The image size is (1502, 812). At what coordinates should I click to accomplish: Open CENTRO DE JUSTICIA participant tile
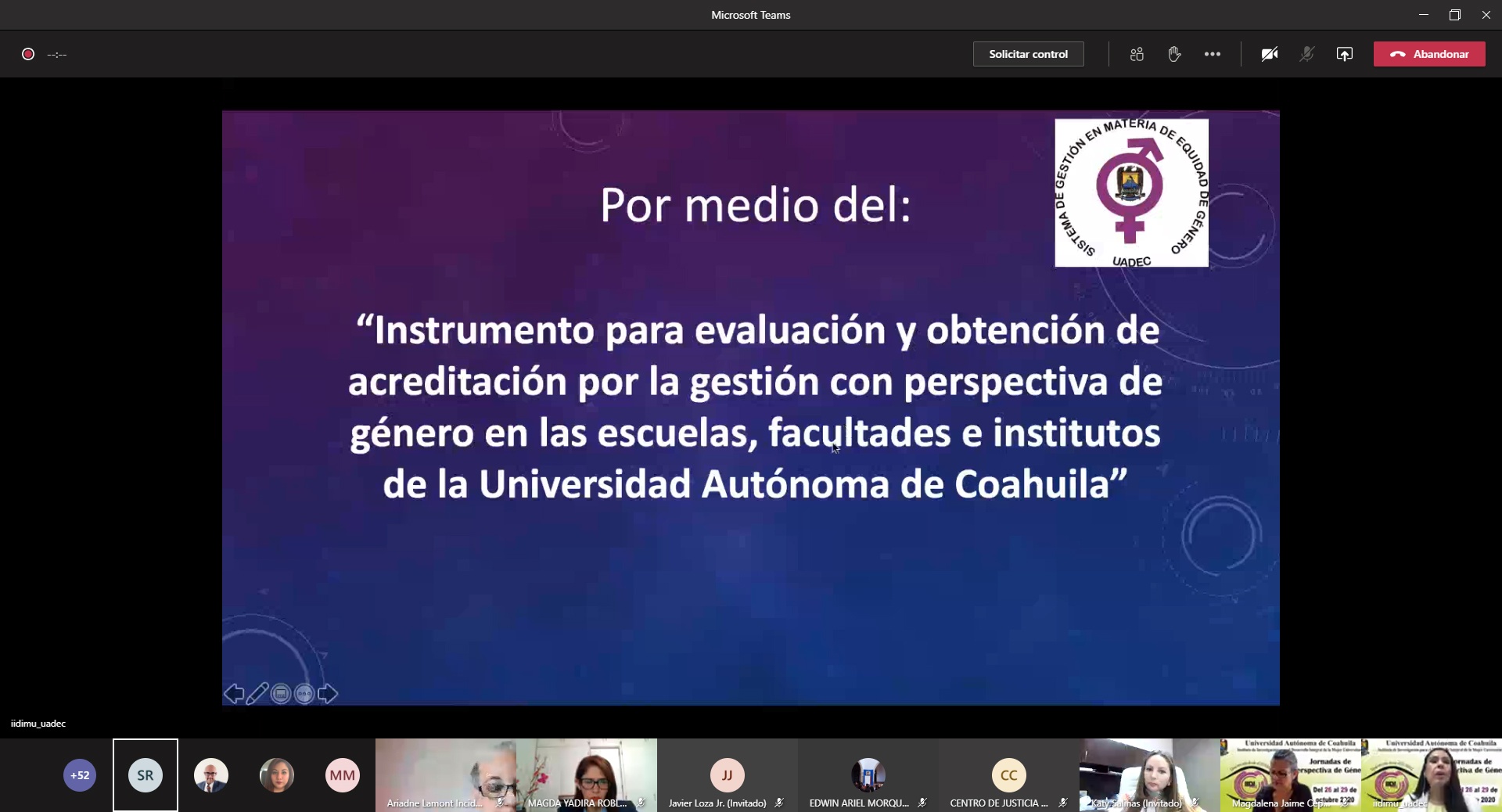pos(1008,775)
